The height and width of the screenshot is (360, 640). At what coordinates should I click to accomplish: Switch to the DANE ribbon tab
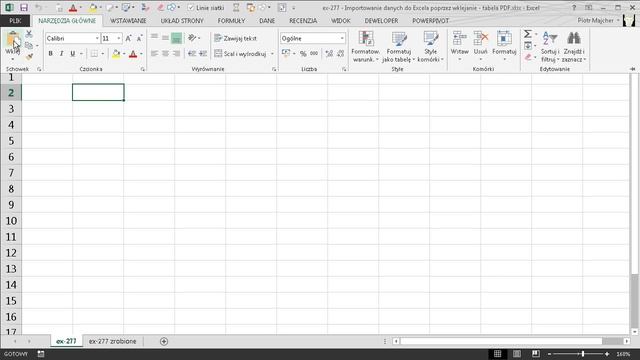267,20
